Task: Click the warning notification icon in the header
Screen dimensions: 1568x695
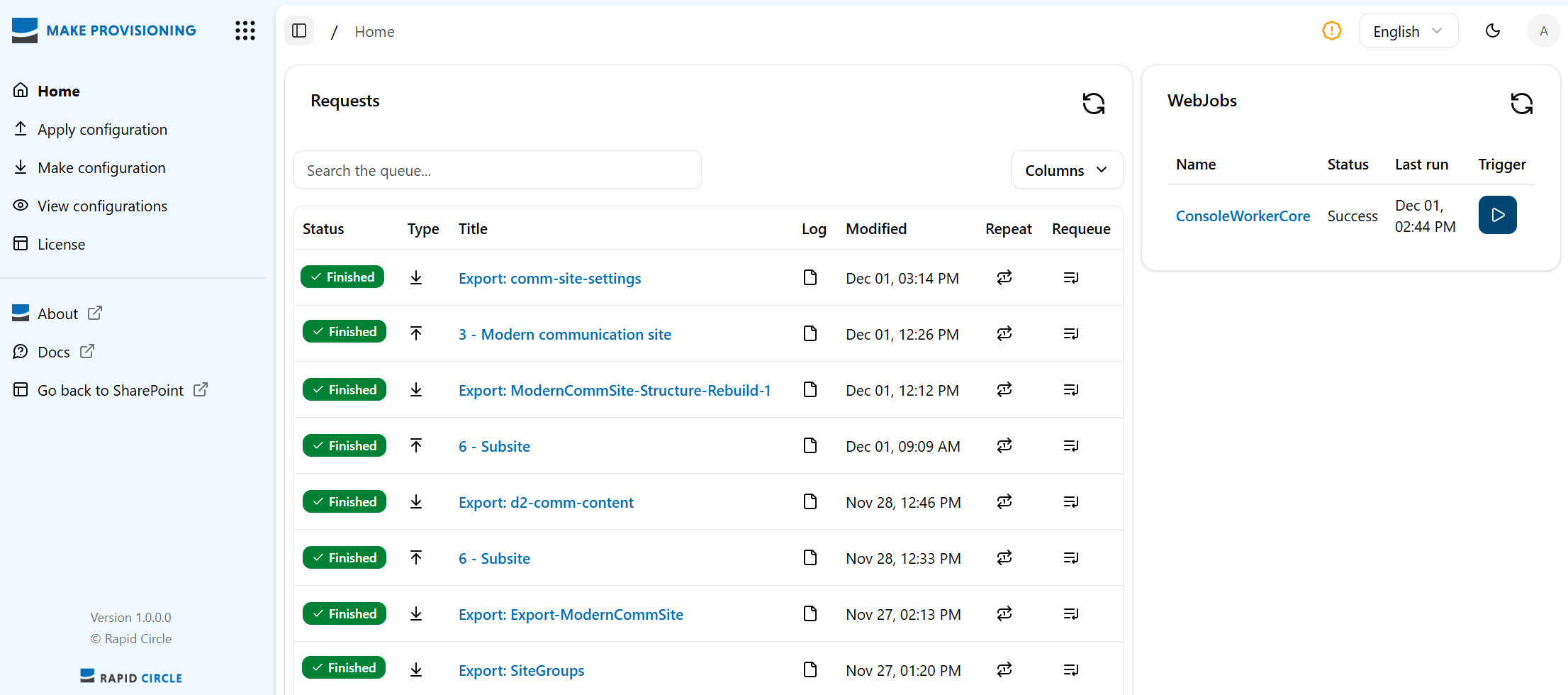Action: coord(1331,30)
